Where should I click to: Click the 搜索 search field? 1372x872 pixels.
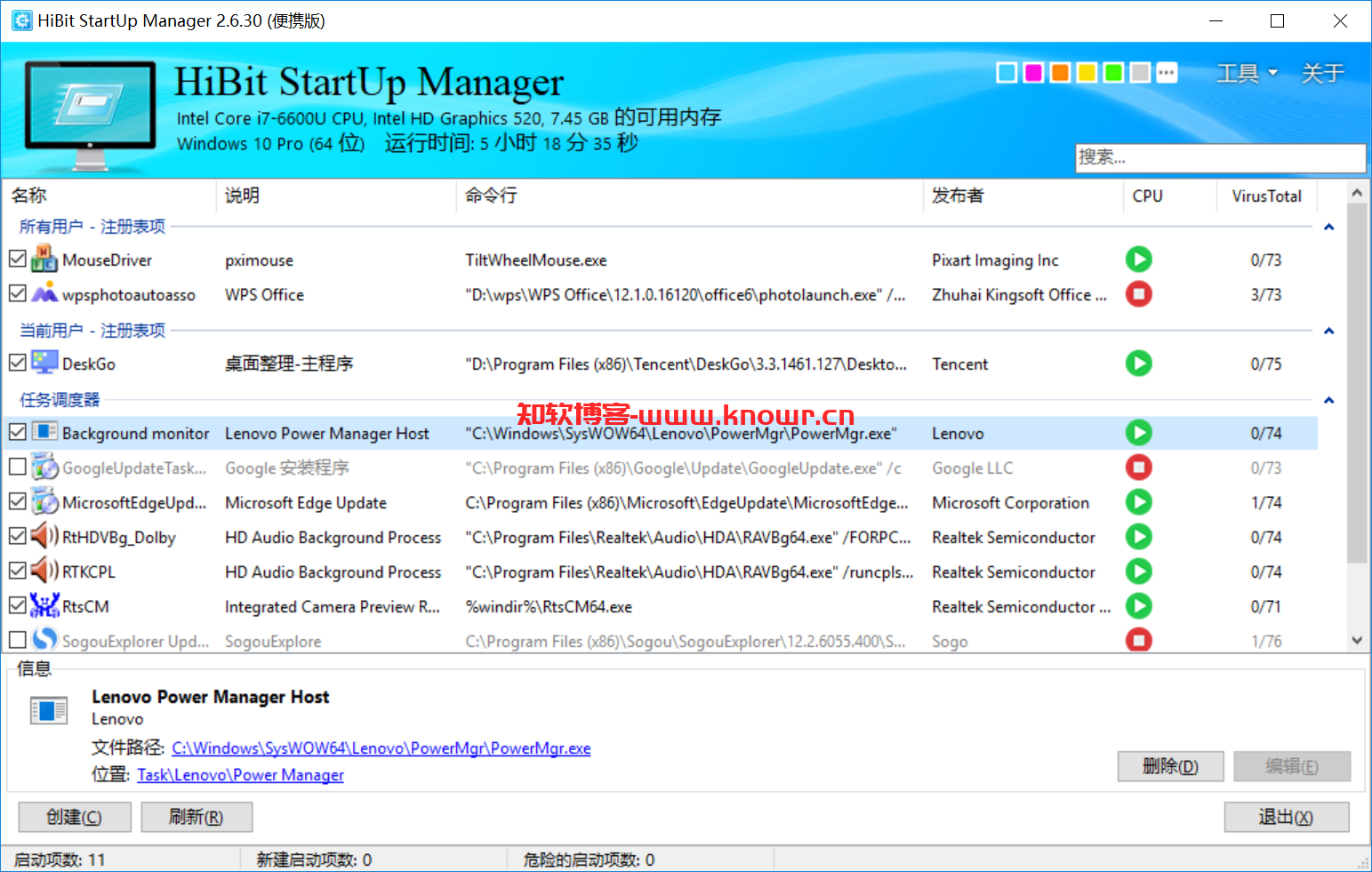tap(1220, 158)
